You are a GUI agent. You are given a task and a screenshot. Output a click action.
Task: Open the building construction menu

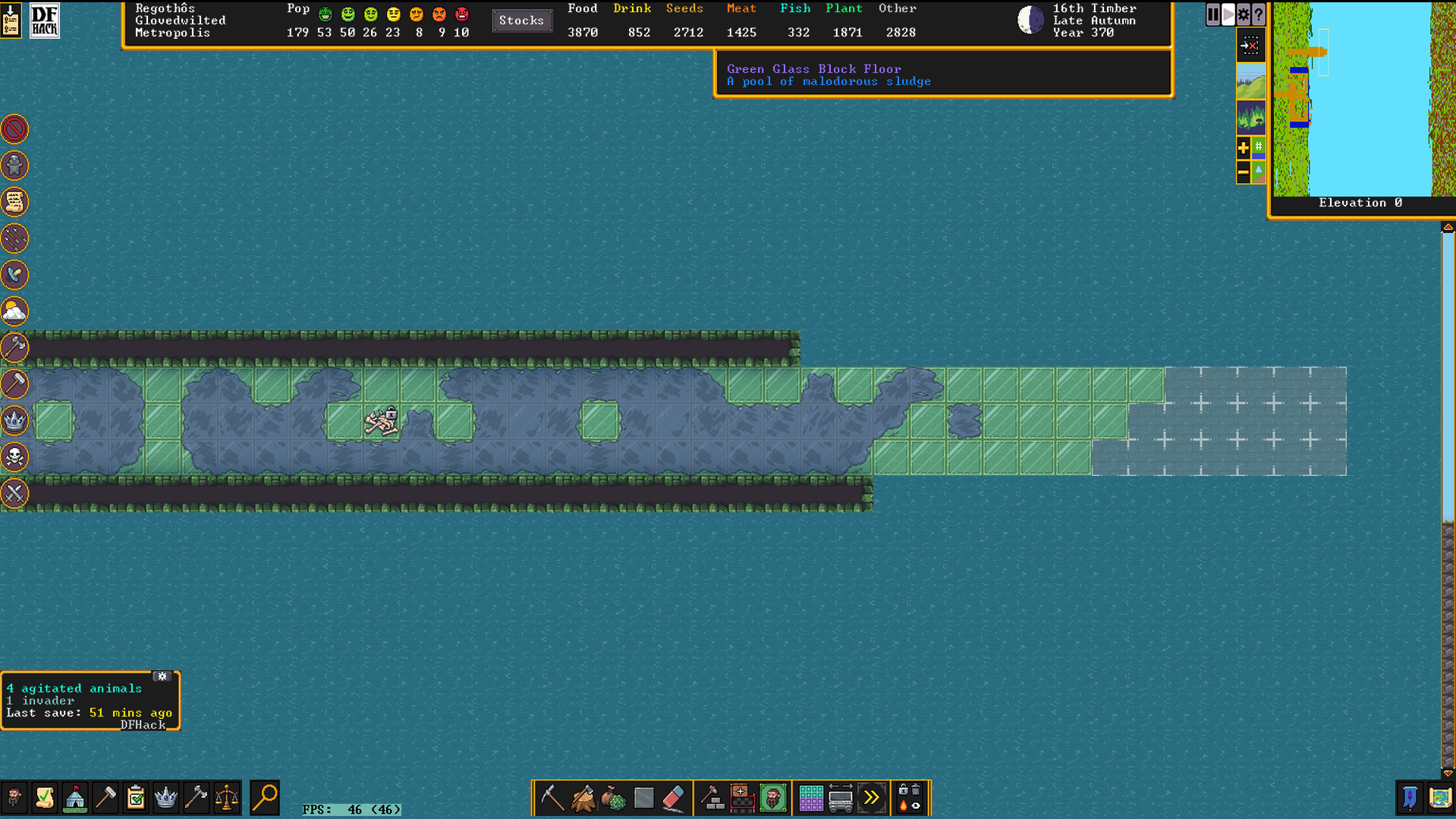pyautogui.click(x=712, y=798)
